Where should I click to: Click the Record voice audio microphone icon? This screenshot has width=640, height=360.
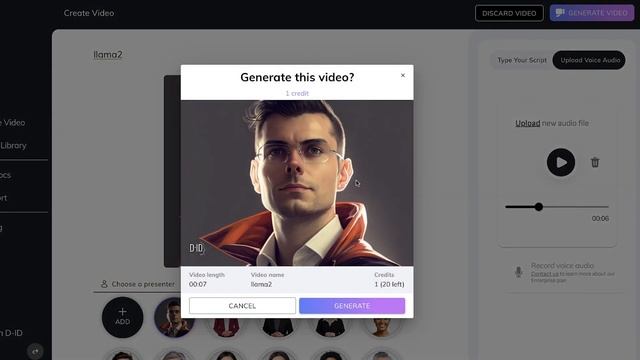518,272
